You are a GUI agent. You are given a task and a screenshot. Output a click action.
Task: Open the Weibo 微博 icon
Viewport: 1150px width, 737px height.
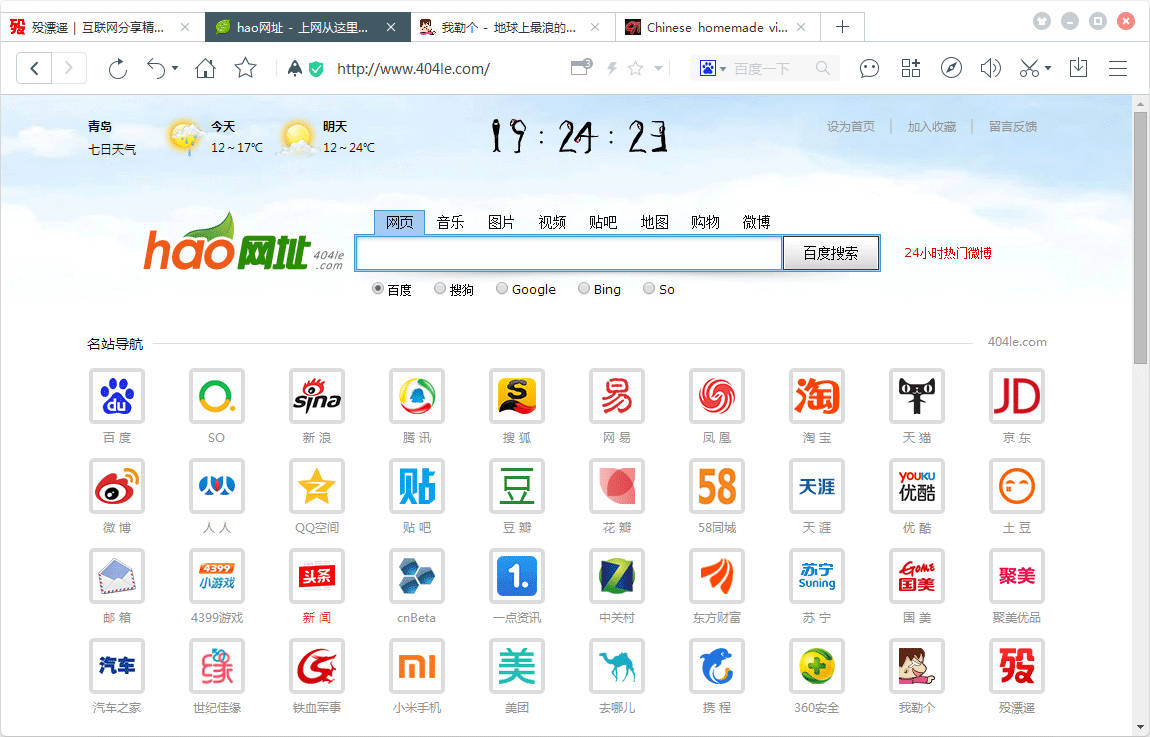point(117,486)
